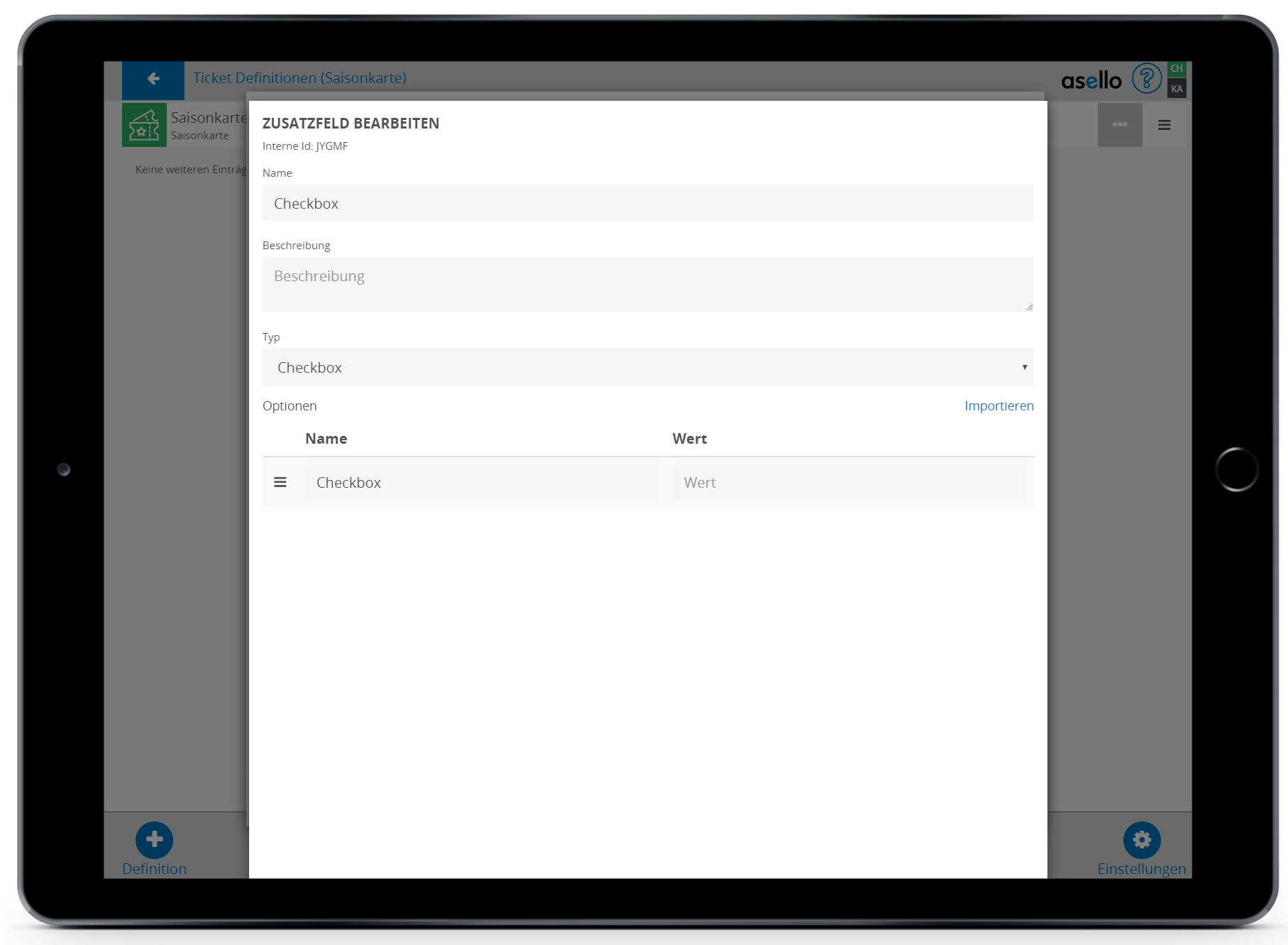Open the hamburger menu at top right
This screenshot has height=945, width=1288.
click(x=1164, y=125)
